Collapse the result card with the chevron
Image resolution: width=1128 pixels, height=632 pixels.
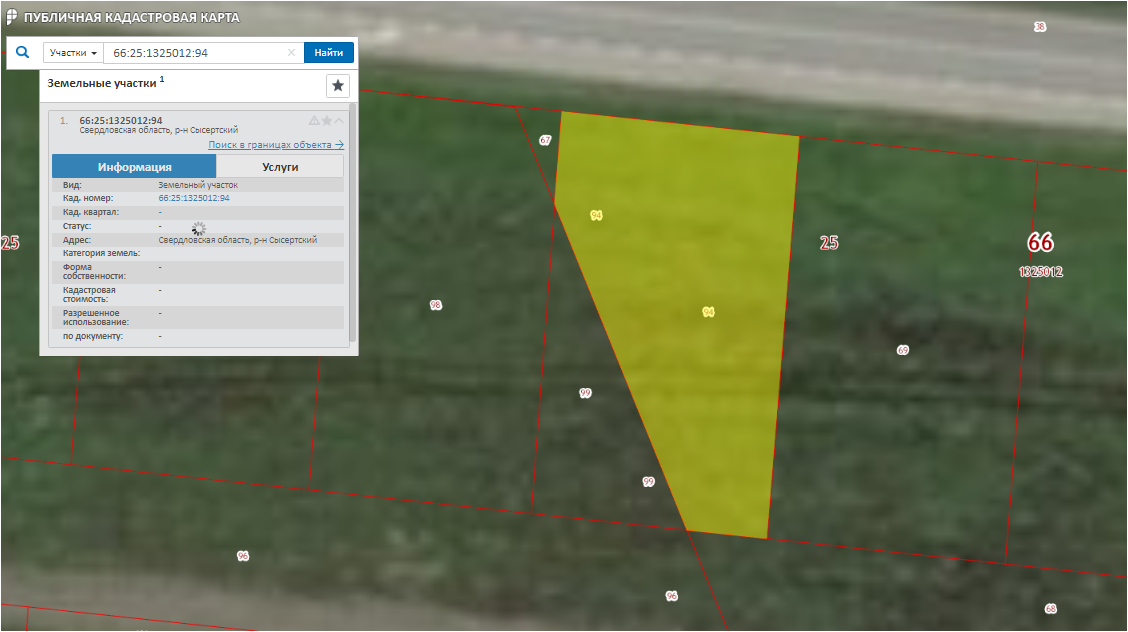point(339,121)
